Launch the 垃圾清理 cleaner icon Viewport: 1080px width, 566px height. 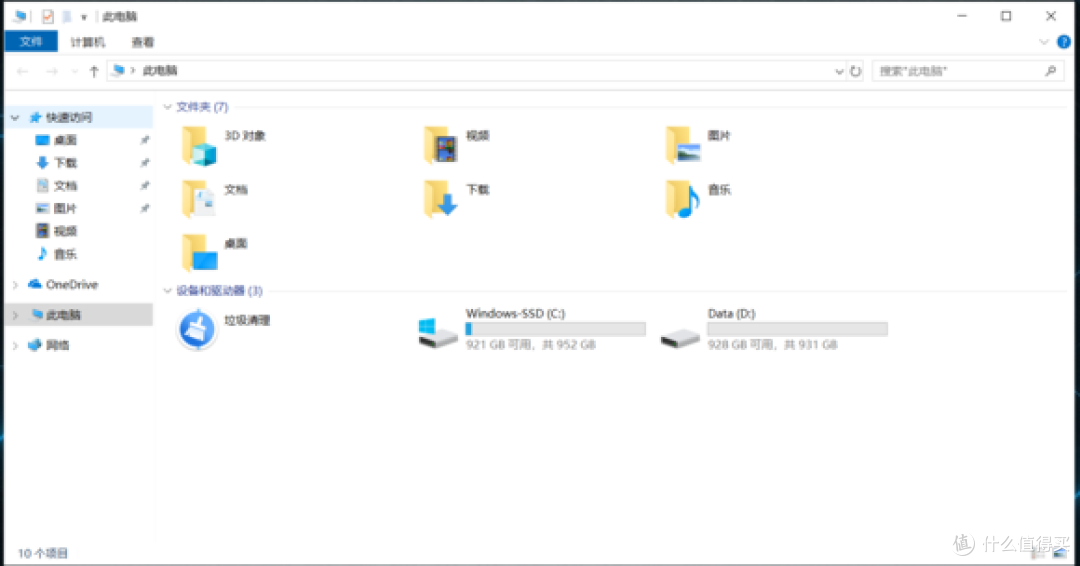[197, 329]
